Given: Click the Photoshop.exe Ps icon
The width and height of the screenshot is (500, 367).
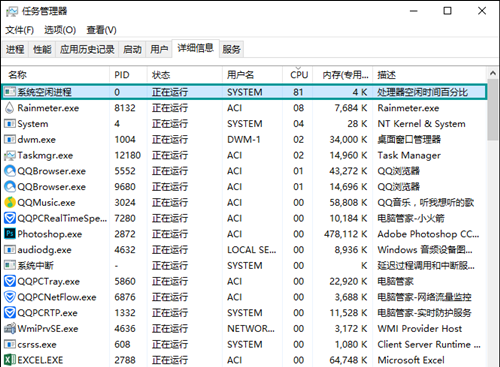Looking at the screenshot, I should (10, 234).
